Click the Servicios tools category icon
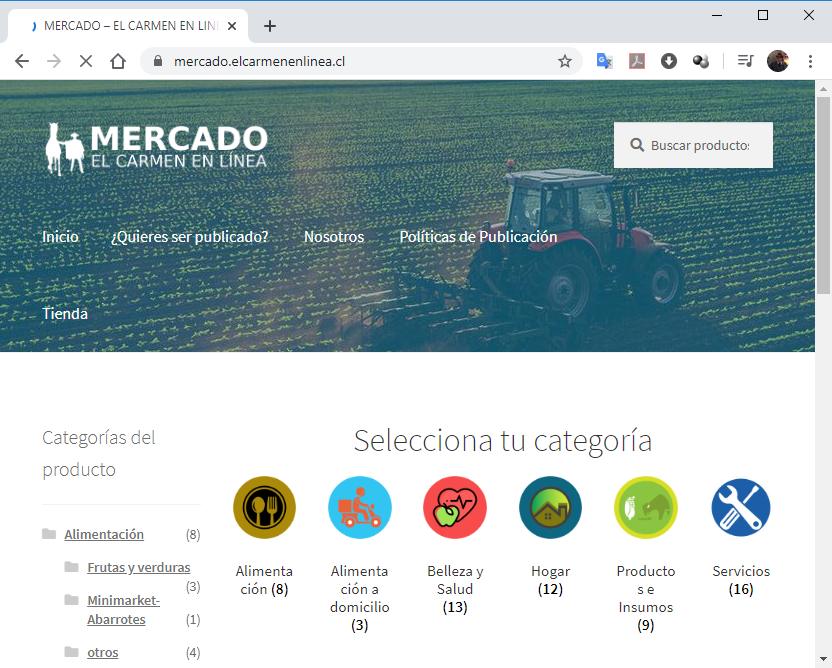This screenshot has height=668, width=832. click(740, 507)
